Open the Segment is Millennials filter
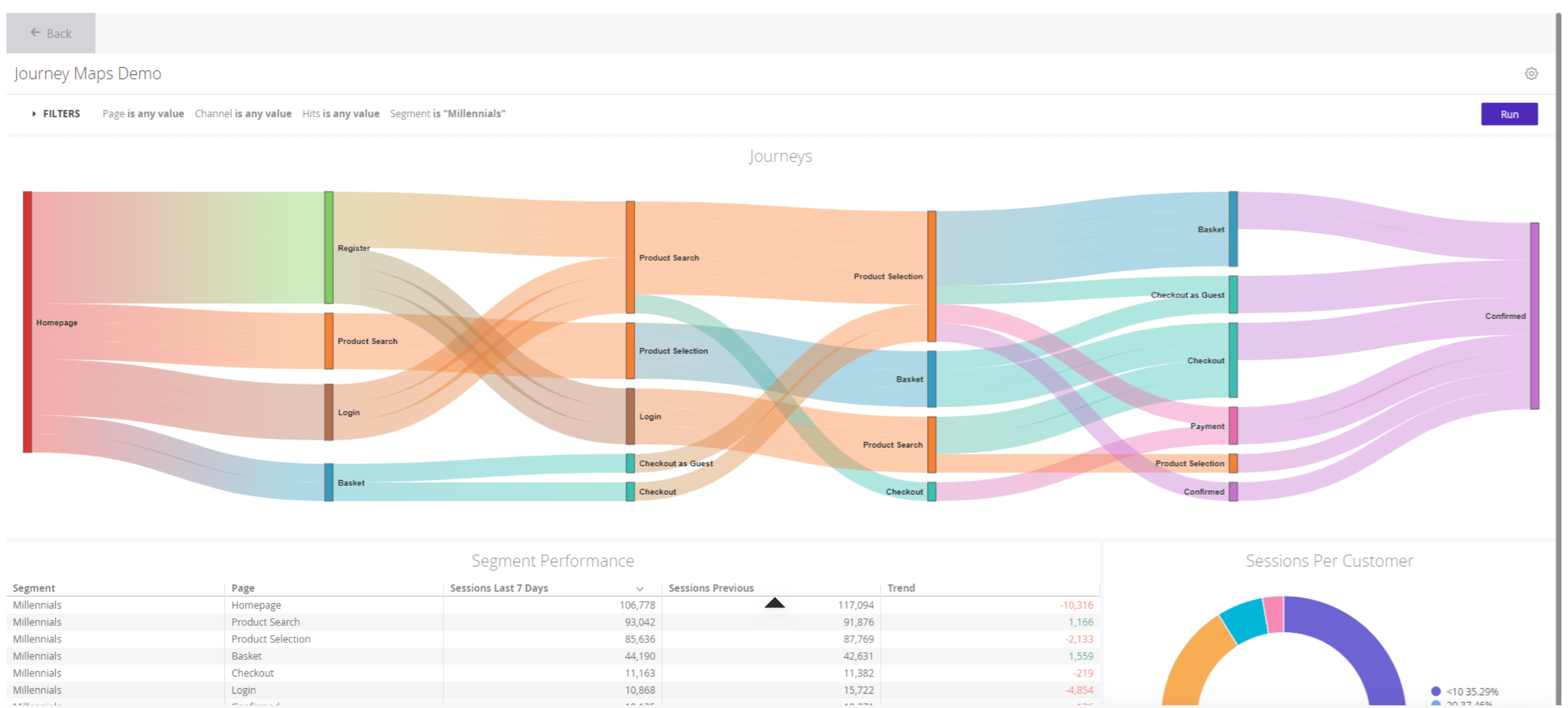Screen dimensions: 1568x708 coord(448,114)
